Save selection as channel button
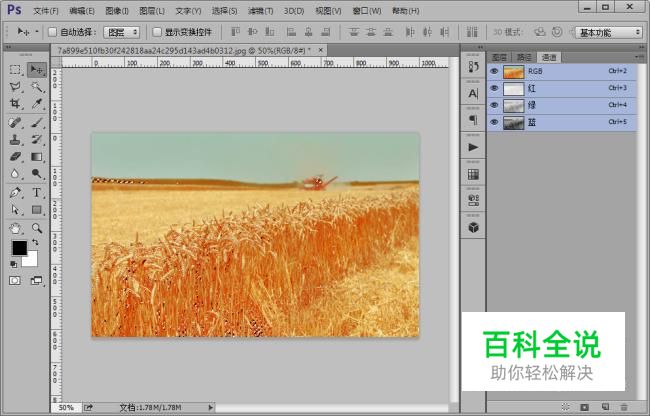This screenshot has height=416, width=650. [x=585, y=407]
